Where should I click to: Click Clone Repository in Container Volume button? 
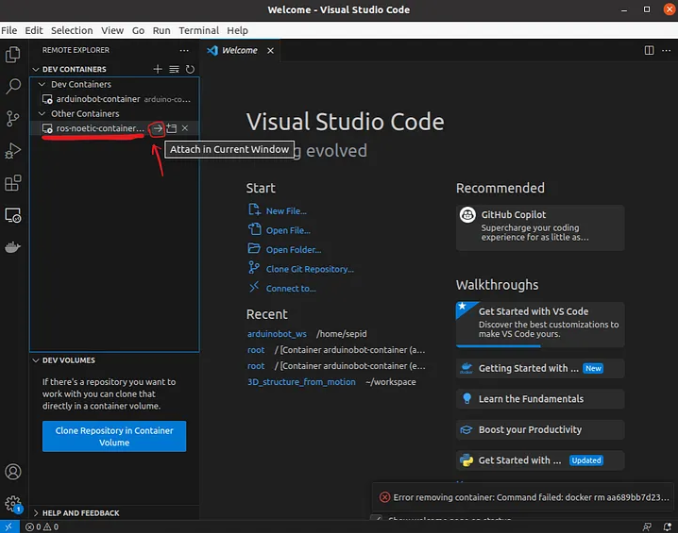tap(114, 436)
